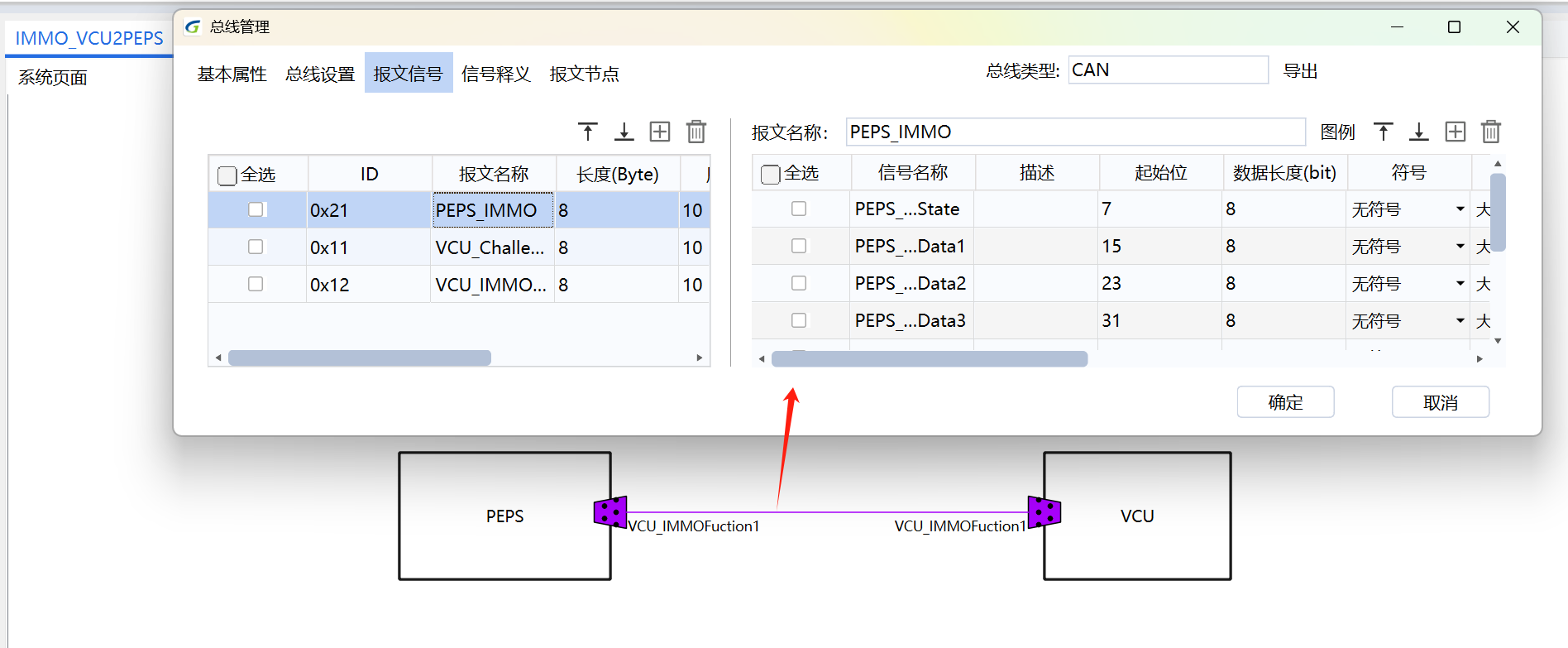
Task: Open 符号 dropdown for PEPS_...State row
Action: pyautogui.click(x=1460, y=209)
